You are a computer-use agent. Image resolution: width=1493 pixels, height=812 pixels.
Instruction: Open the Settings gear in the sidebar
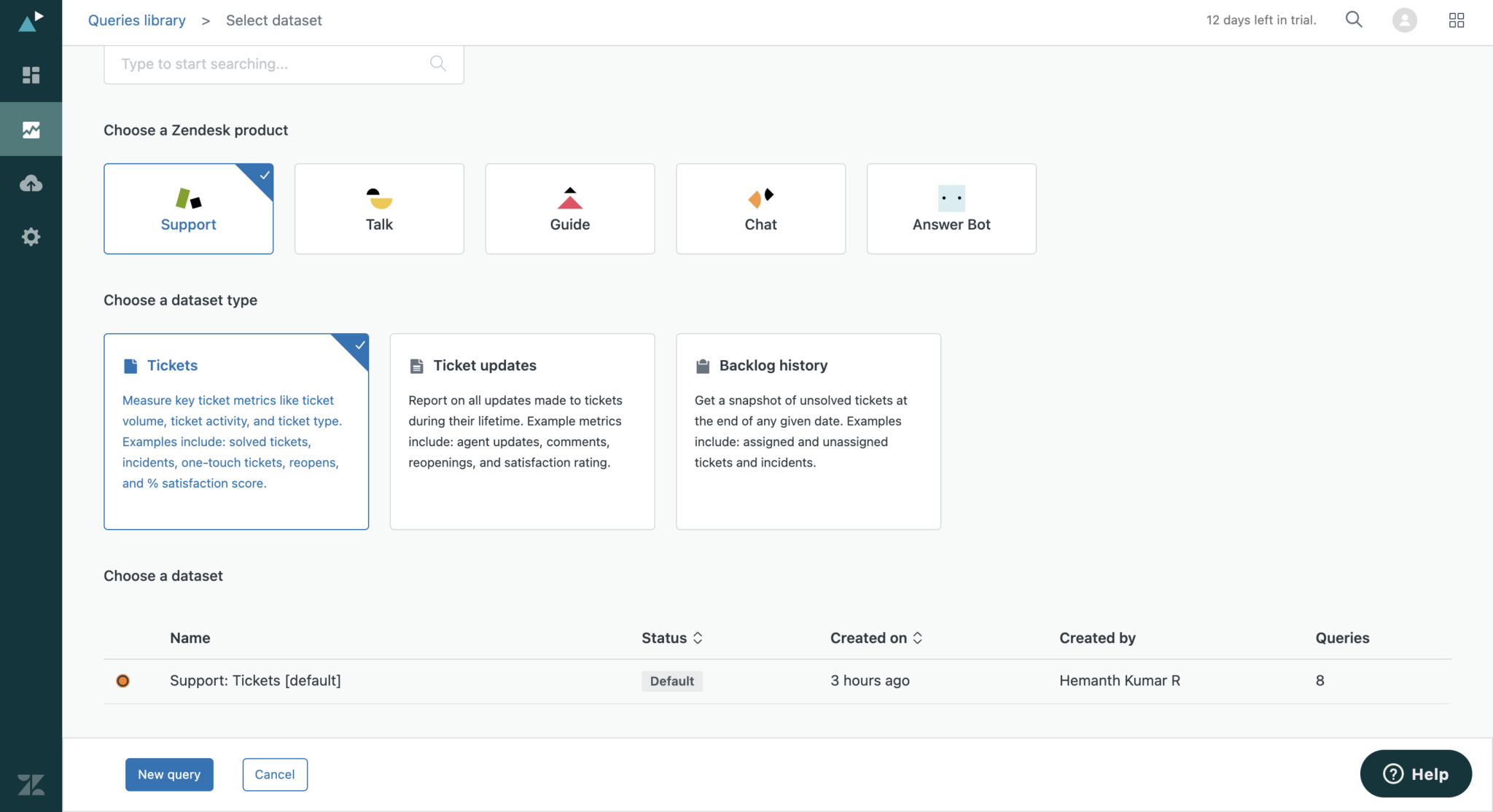[31, 236]
